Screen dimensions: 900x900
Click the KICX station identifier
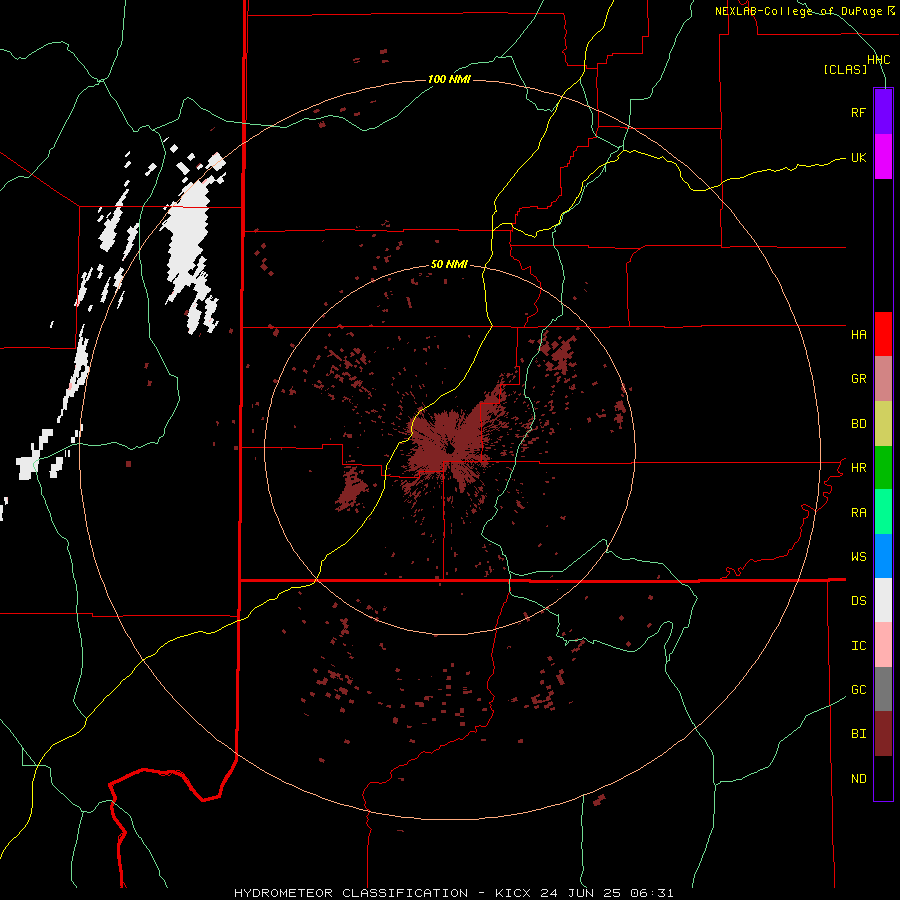click(x=513, y=893)
